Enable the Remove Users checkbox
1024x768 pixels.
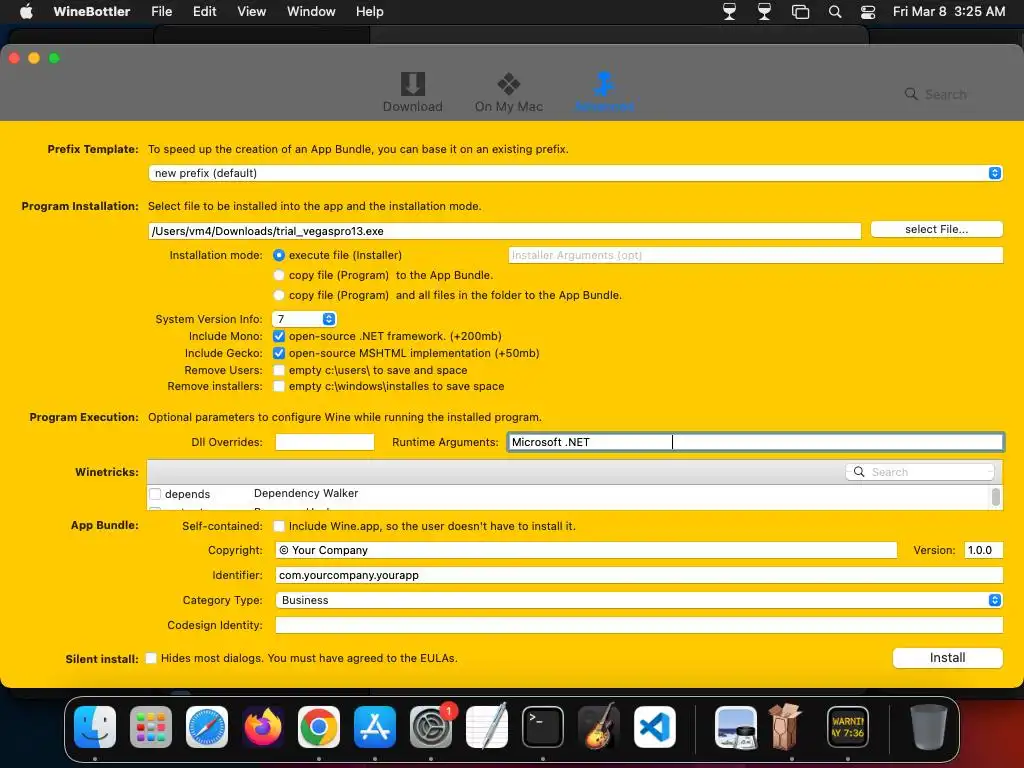click(279, 370)
